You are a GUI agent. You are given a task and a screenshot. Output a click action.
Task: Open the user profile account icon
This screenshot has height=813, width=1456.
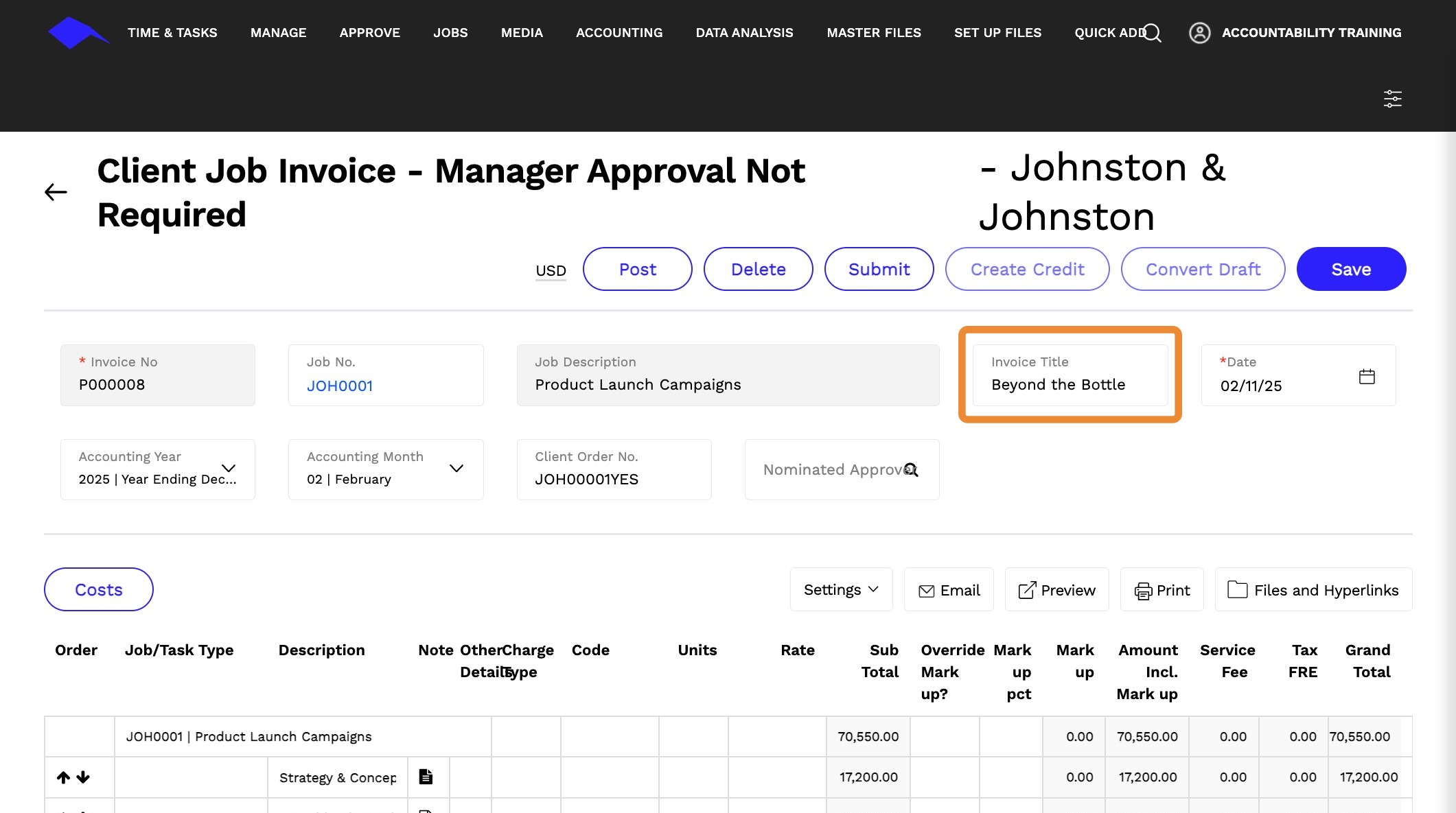pyautogui.click(x=1199, y=33)
